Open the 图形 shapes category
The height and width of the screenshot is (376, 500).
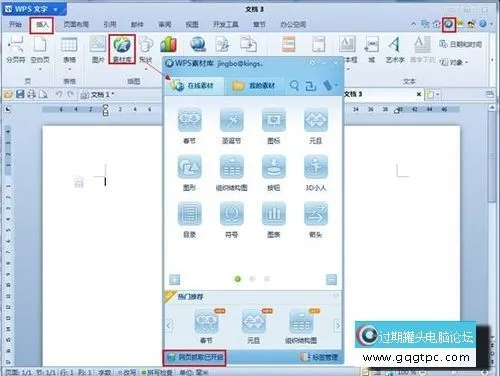tap(189, 173)
